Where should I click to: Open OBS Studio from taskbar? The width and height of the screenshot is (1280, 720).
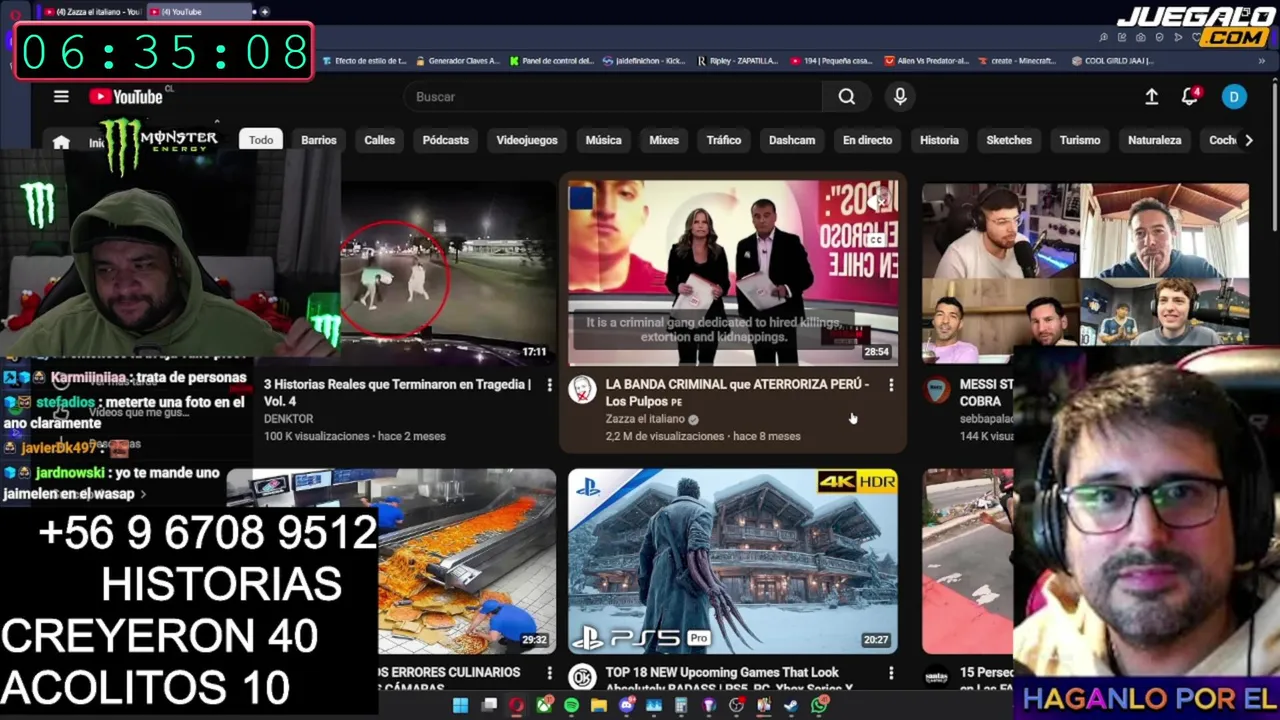[736, 705]
